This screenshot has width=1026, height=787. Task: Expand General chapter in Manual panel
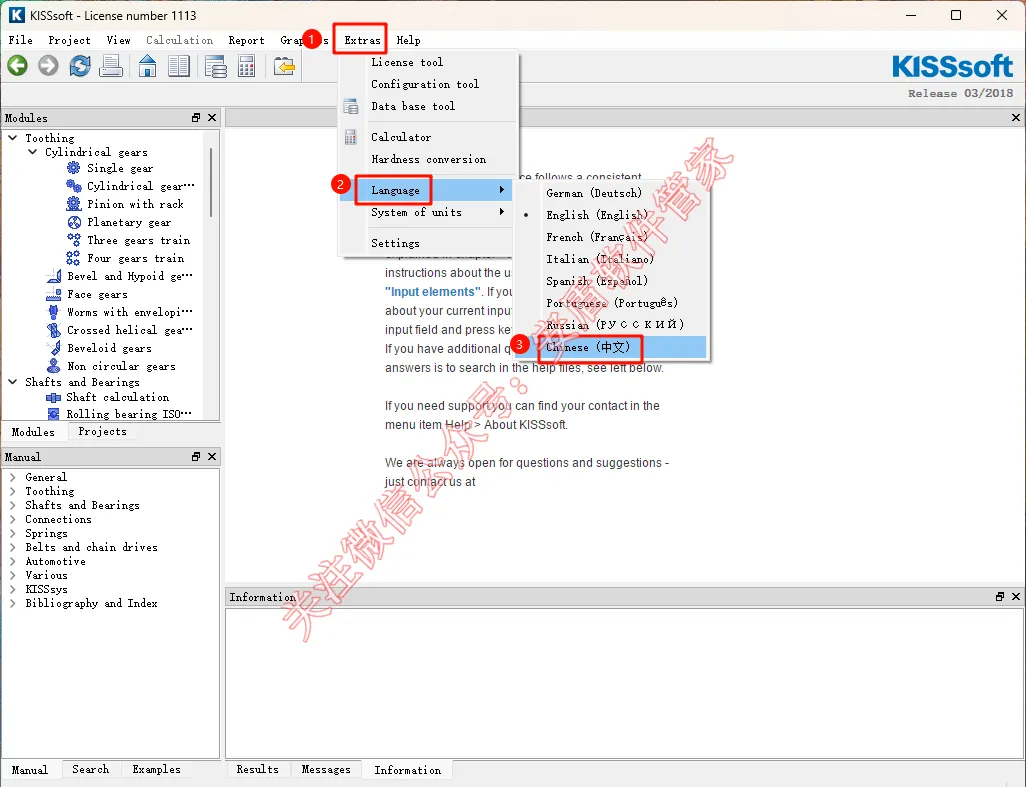point(12,477)
